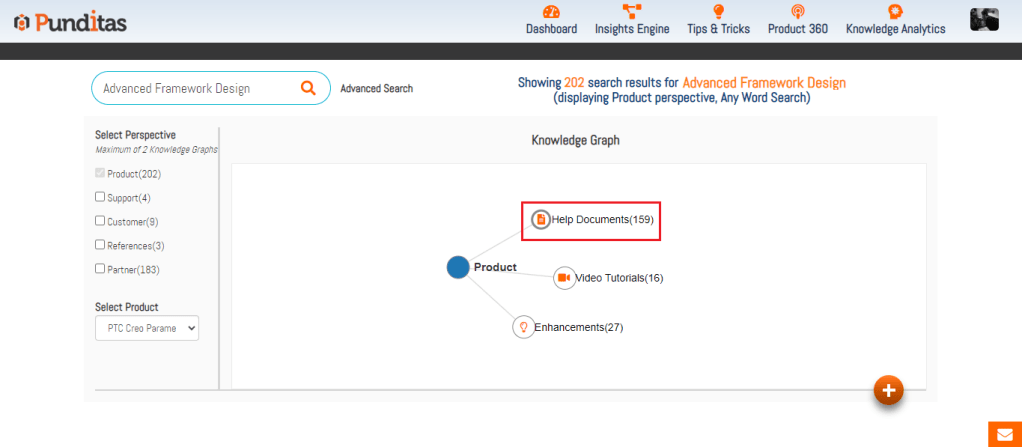Toggle the Partner(183) perspective checkbox
1022x447 pixels.
coord(100,269)
